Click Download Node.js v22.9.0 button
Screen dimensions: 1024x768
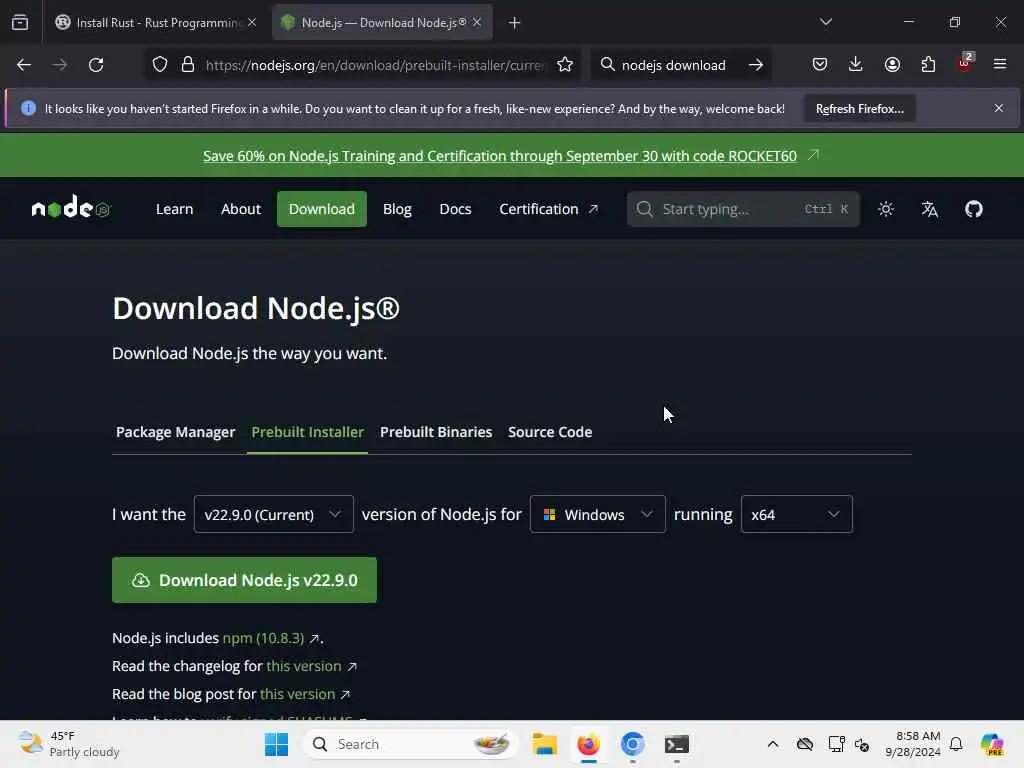[x=244, y=580]
